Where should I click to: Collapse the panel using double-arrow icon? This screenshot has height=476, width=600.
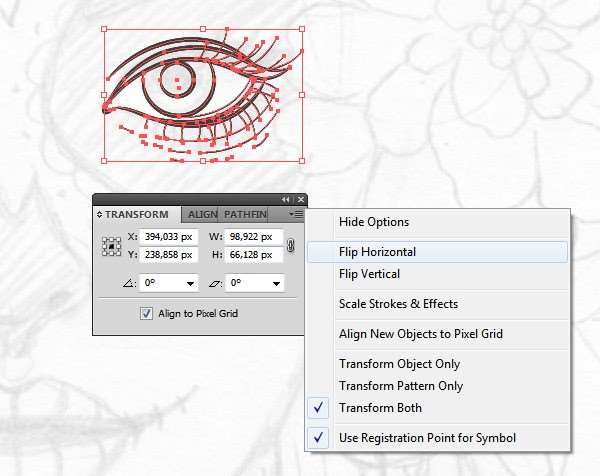pyautogui.click(x=286, y=200)
